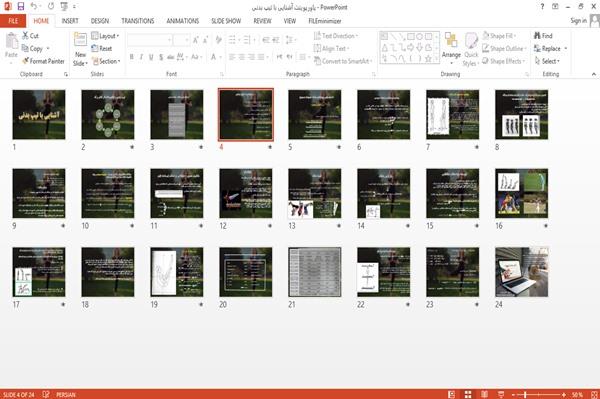Open the Shape Fill color menu
The height and width of the screenshot is (399, 600).
[x=500, y=36]
